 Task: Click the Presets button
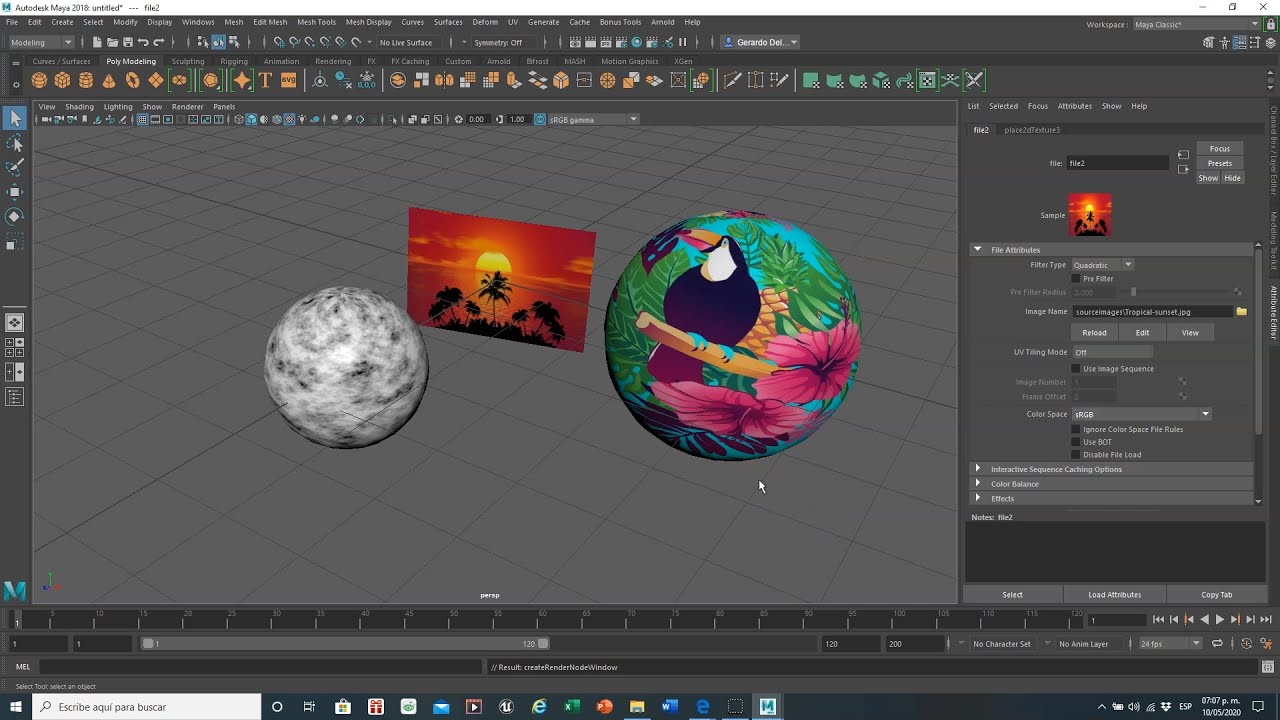point(1220,163)
